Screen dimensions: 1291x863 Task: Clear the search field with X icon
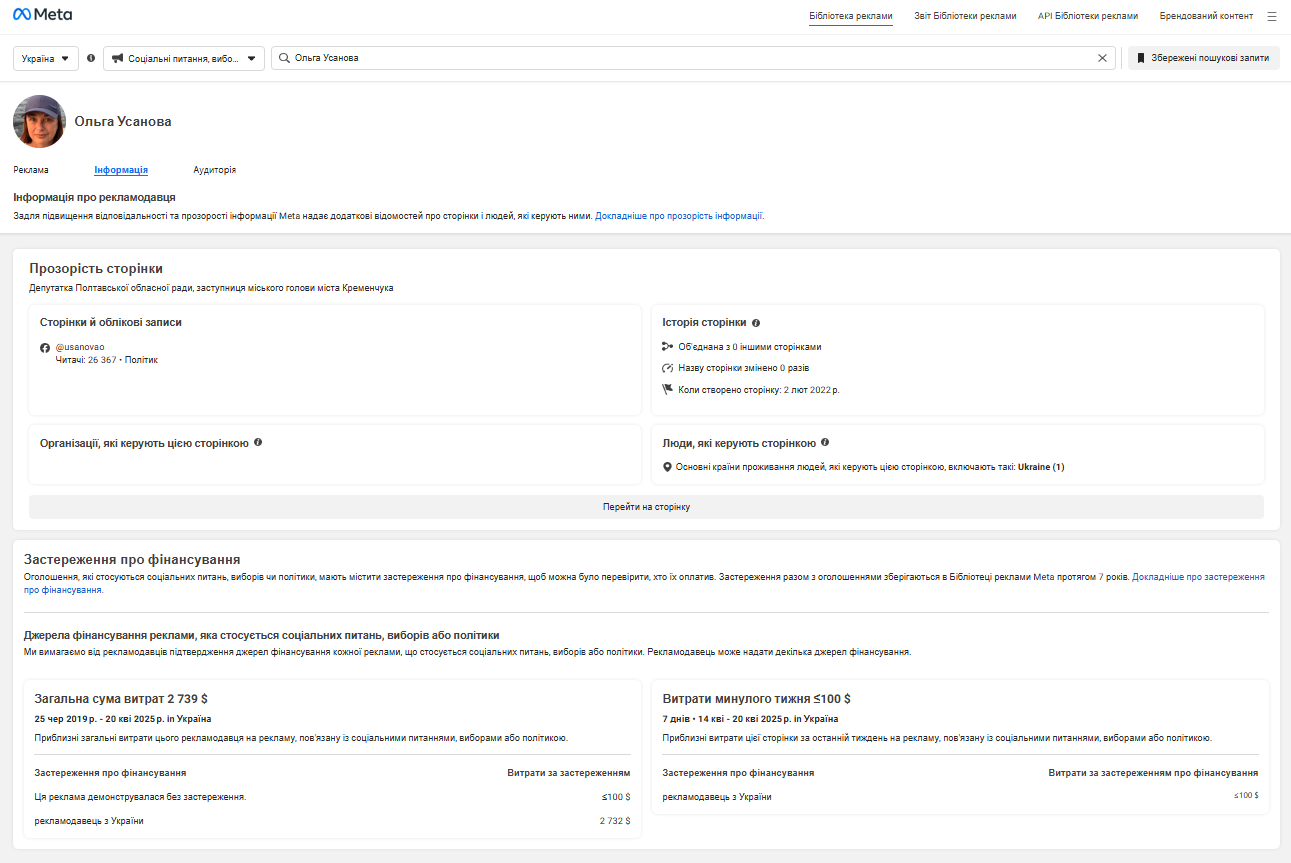1102,58
